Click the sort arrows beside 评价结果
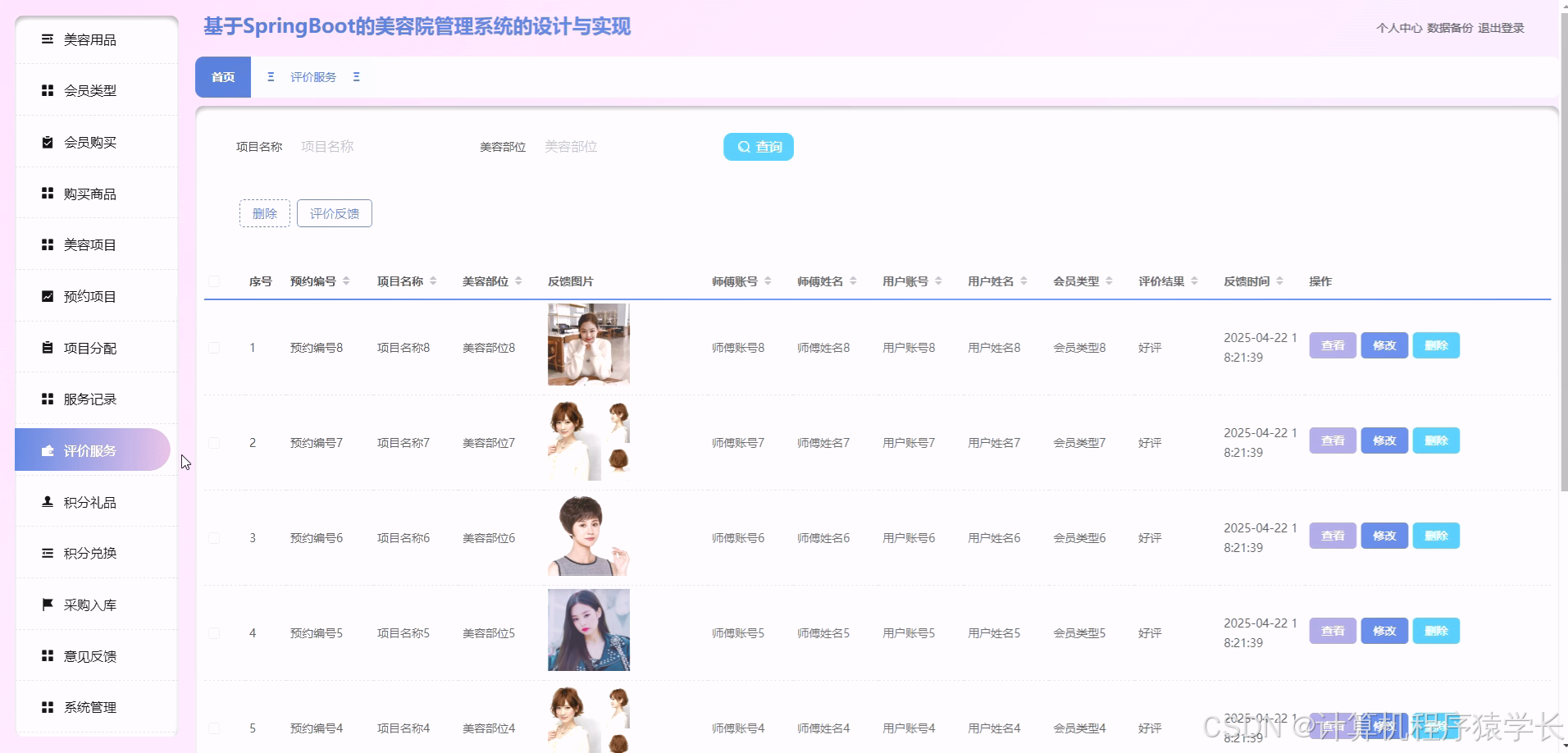Viewport: 1568px width, 753px height. [x=1194, y=281]
